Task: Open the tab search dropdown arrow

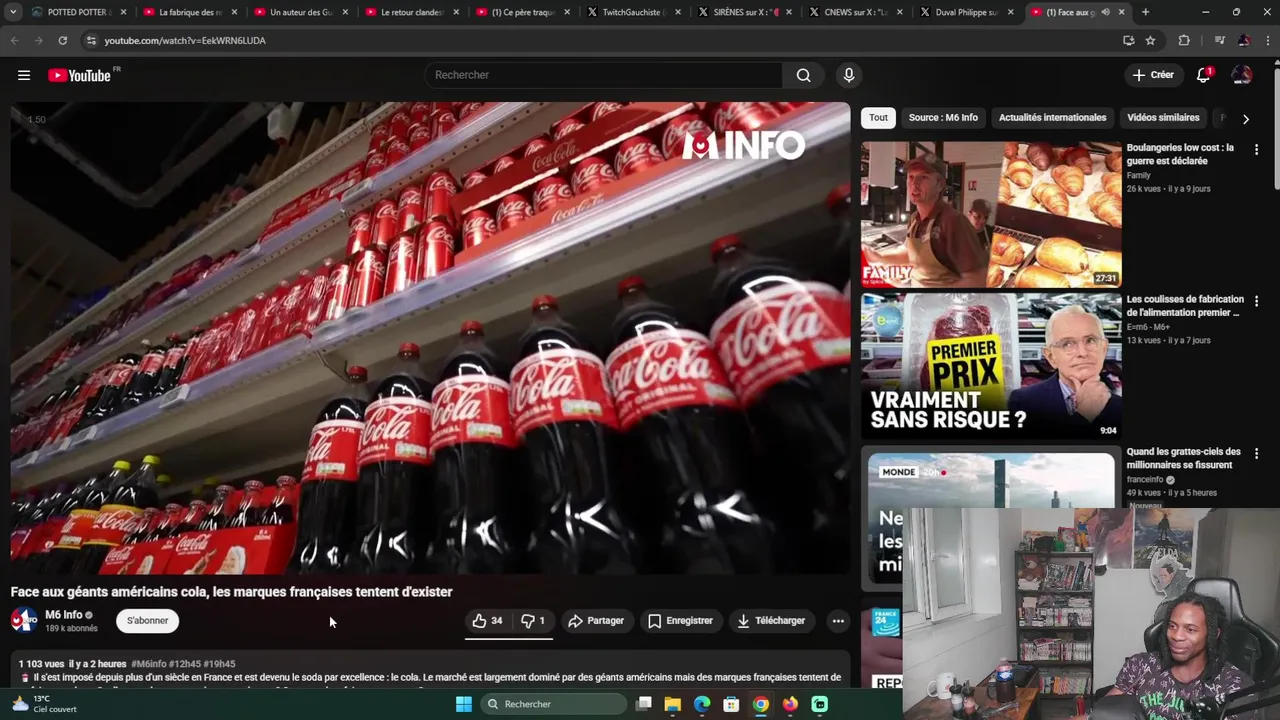Action: (13, 12)
